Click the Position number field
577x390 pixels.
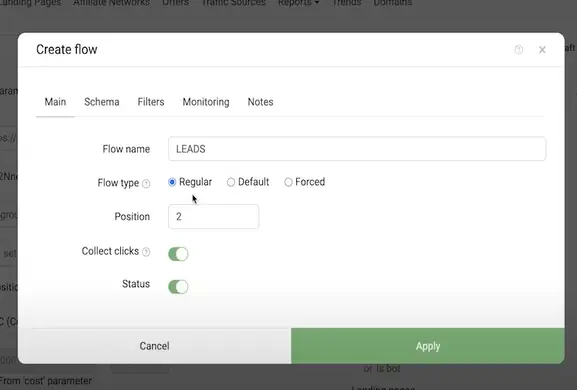[x=213, y=216]
